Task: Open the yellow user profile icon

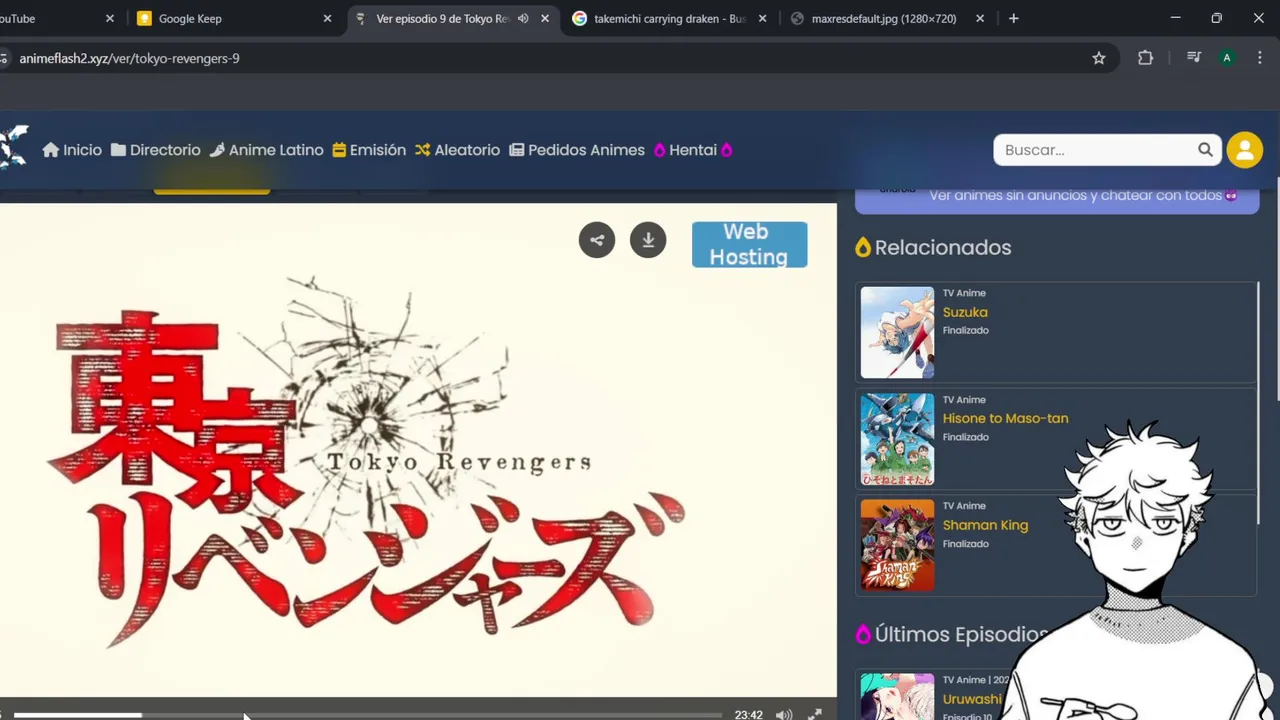Action: tap(1245, 150)
